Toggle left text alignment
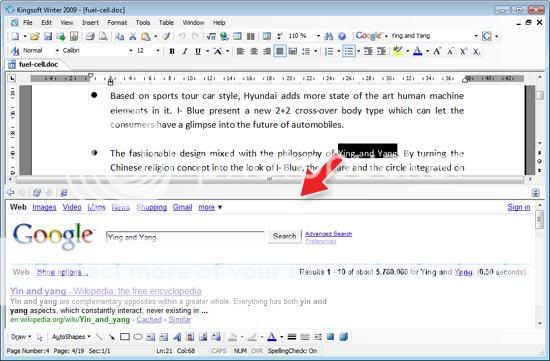This screenshot has width=550, height=361. click(240, 51)
